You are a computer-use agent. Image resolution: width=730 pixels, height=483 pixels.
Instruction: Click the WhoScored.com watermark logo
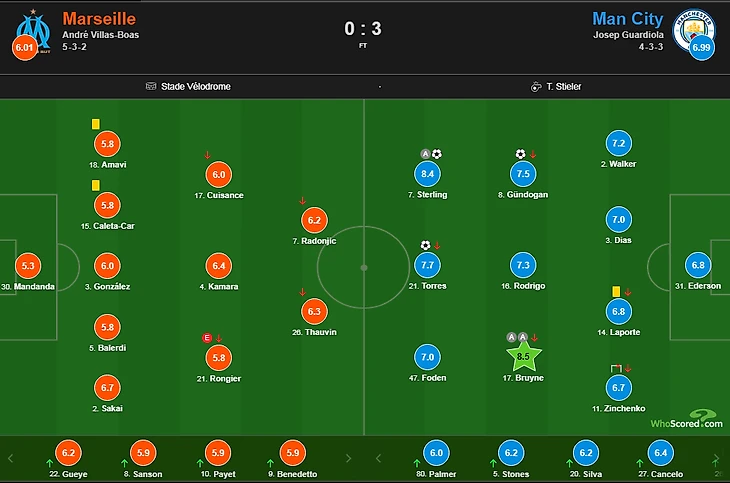point(687,419)
